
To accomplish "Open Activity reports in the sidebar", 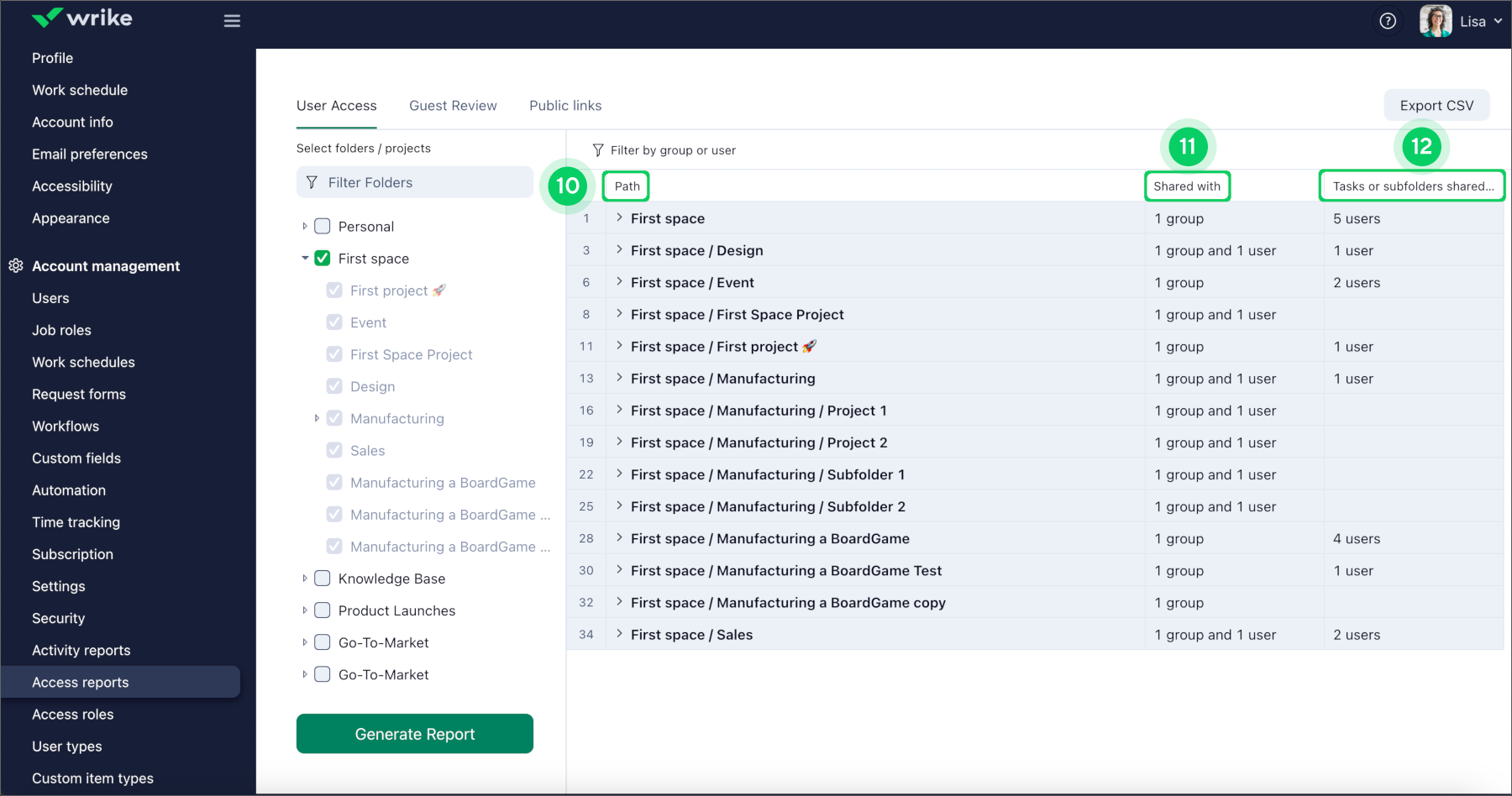I will (x=81, y=651).
